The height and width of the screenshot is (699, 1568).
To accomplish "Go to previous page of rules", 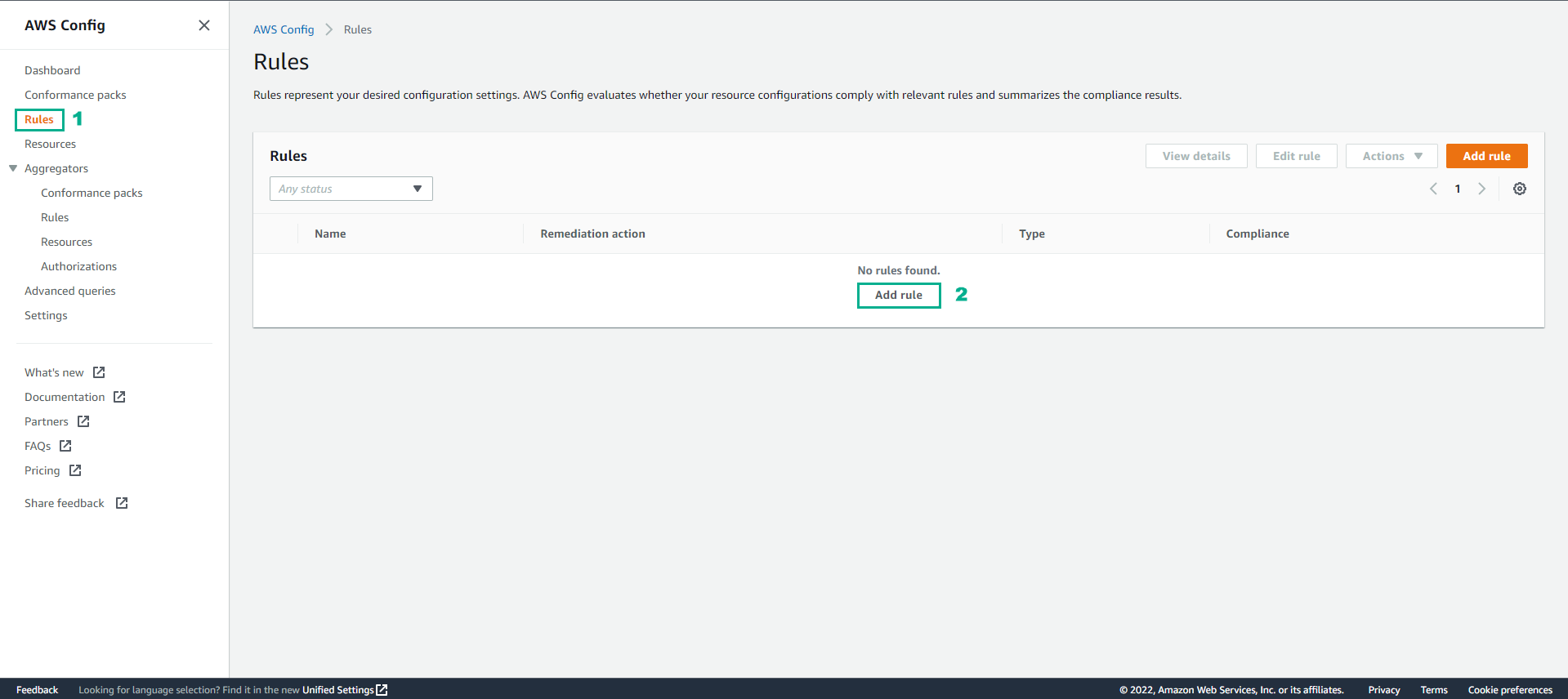I will pyautogui.click(x=1433, y=189).
